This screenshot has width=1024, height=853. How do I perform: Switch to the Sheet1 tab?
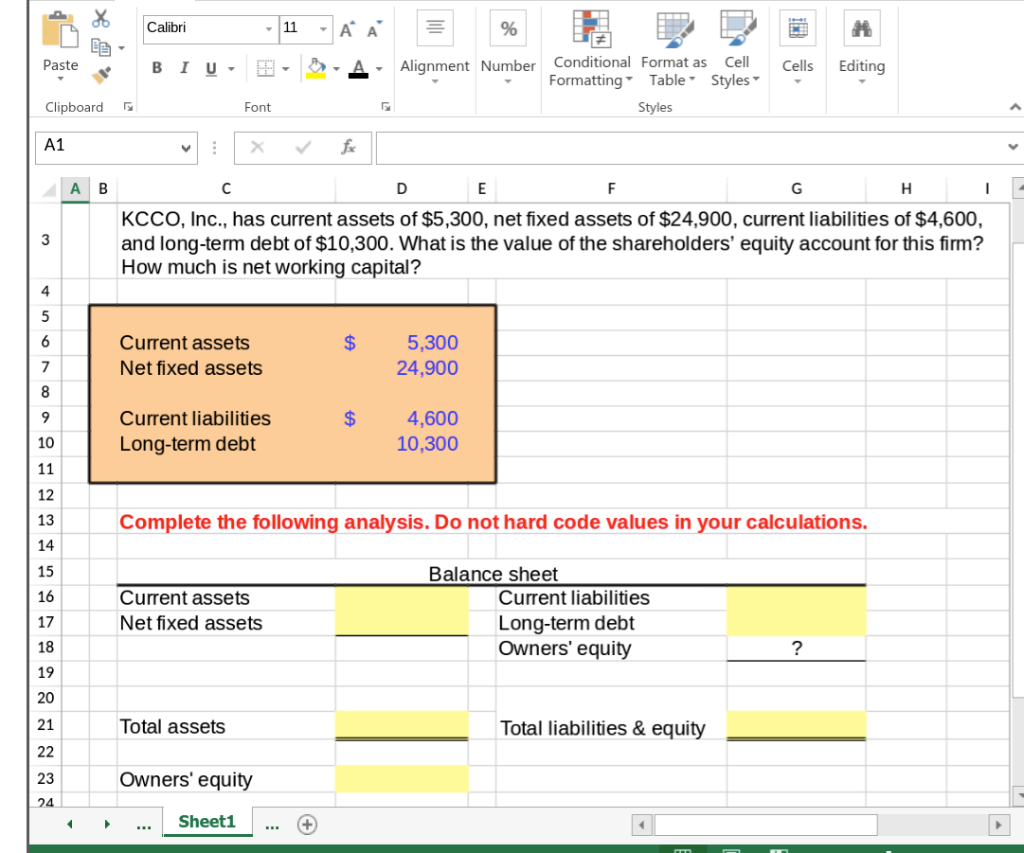[x=206, y=822]
